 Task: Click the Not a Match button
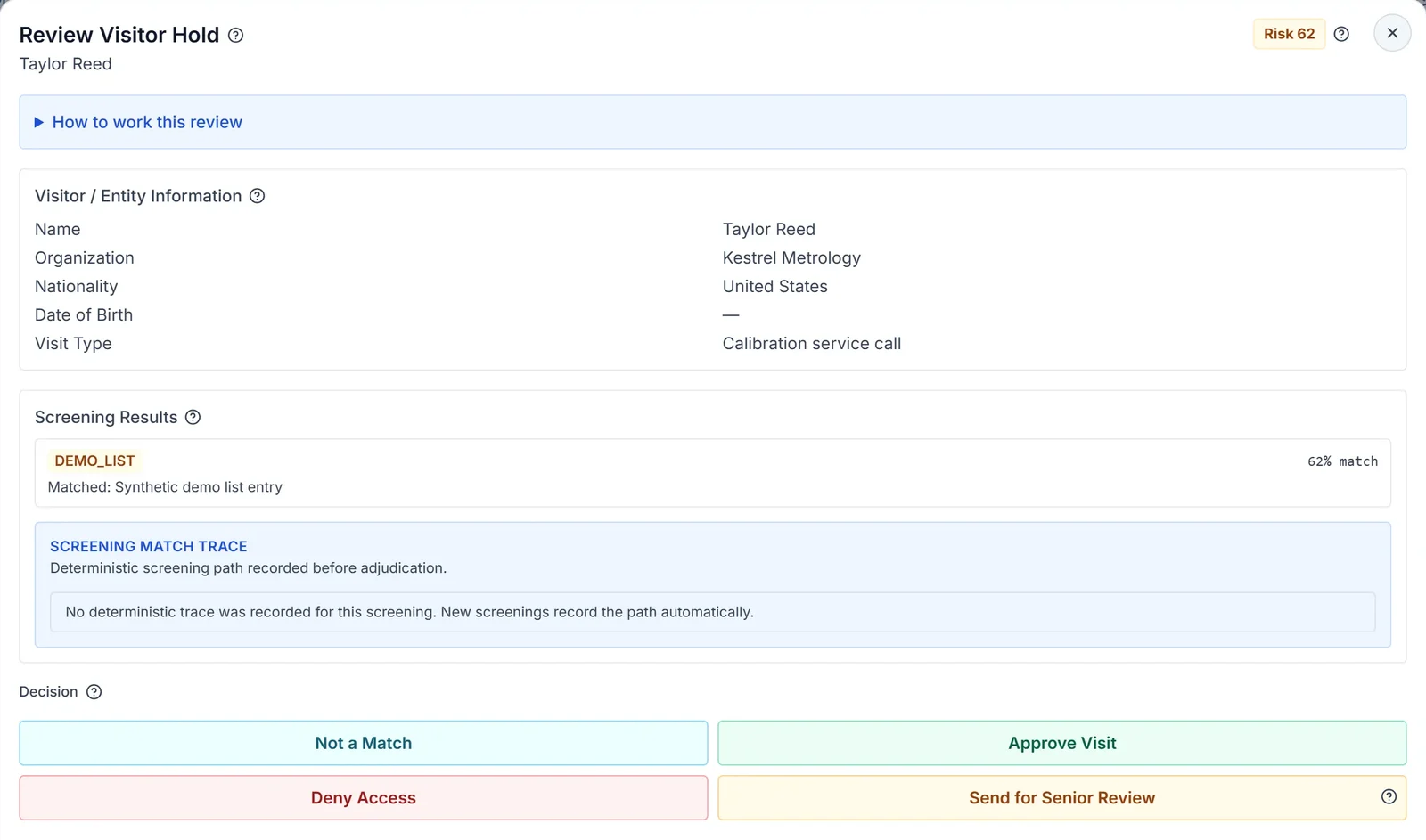click(x=364, y=743)
